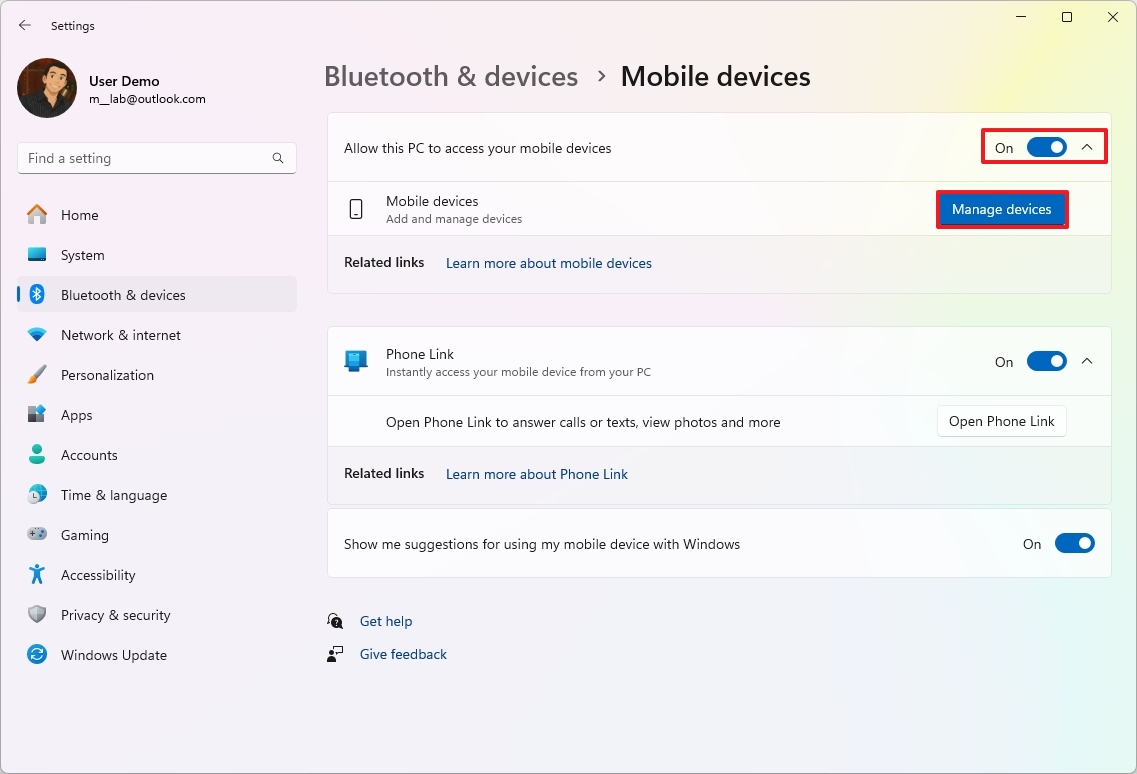Disable PC access to mobile devices
Screen dimensions: 1137x774
pos(1046,146)
